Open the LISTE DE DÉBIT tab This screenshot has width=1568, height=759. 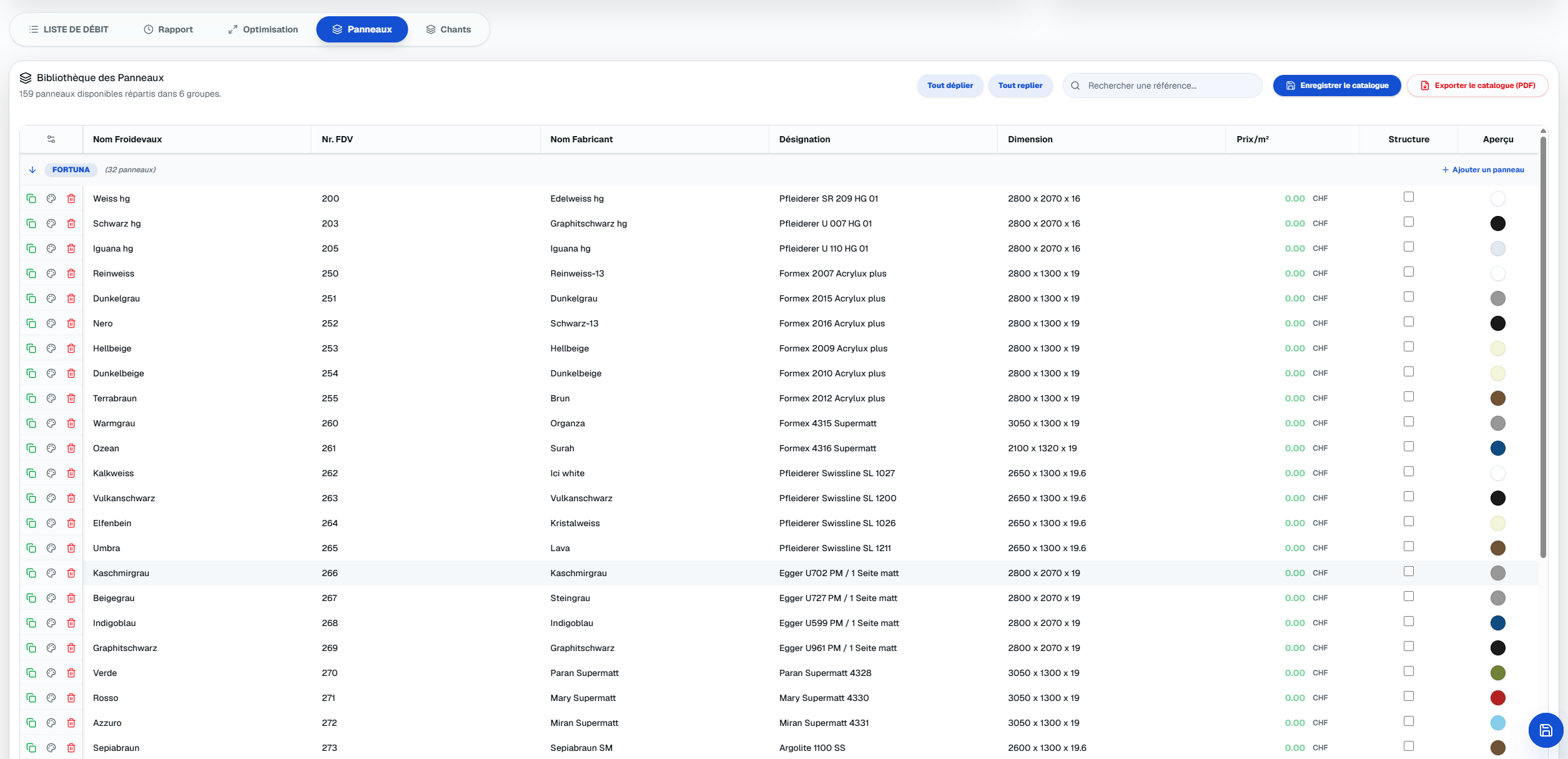point(69,29)
